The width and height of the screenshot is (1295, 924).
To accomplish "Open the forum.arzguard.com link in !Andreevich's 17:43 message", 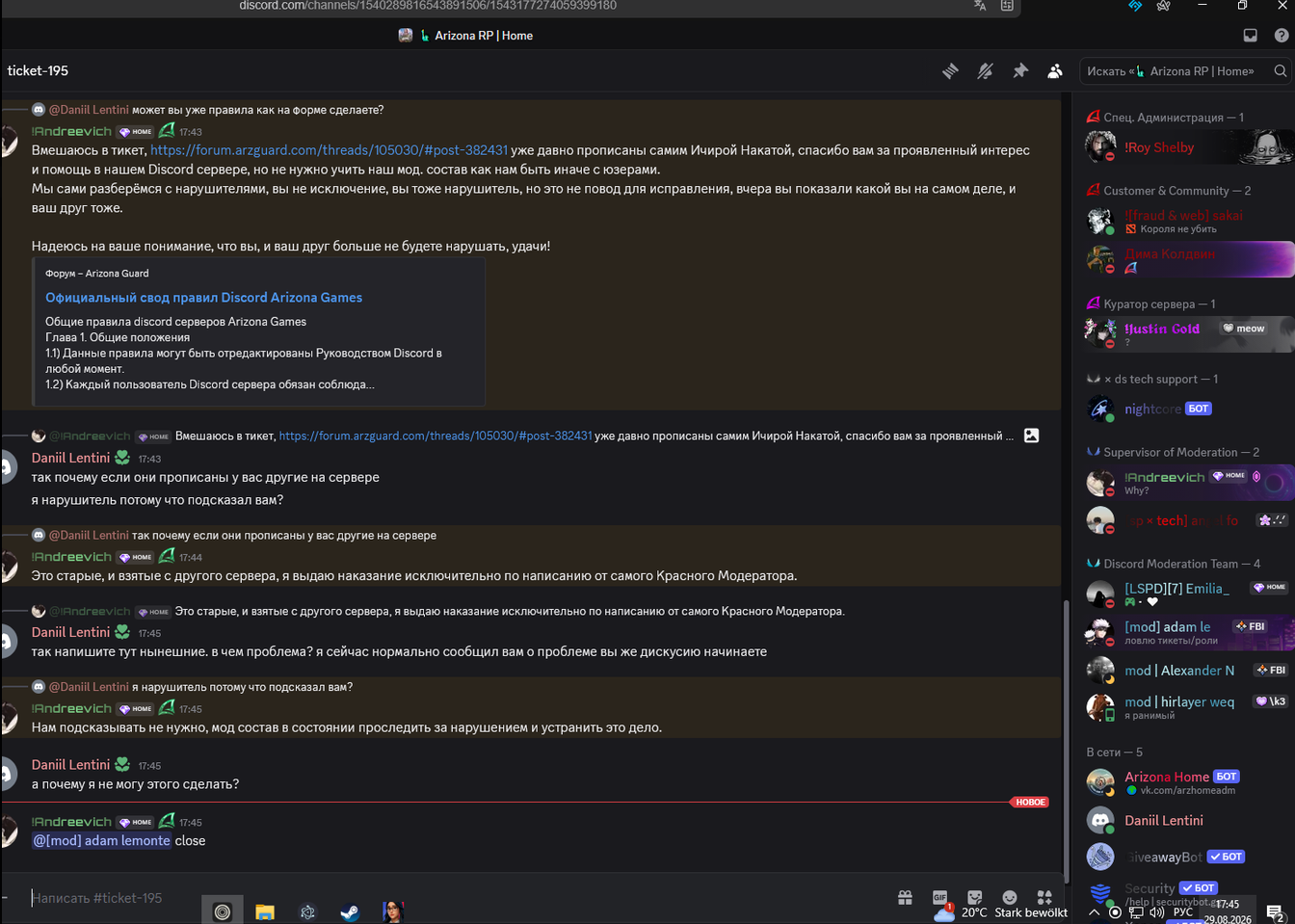I will point(329,150).
